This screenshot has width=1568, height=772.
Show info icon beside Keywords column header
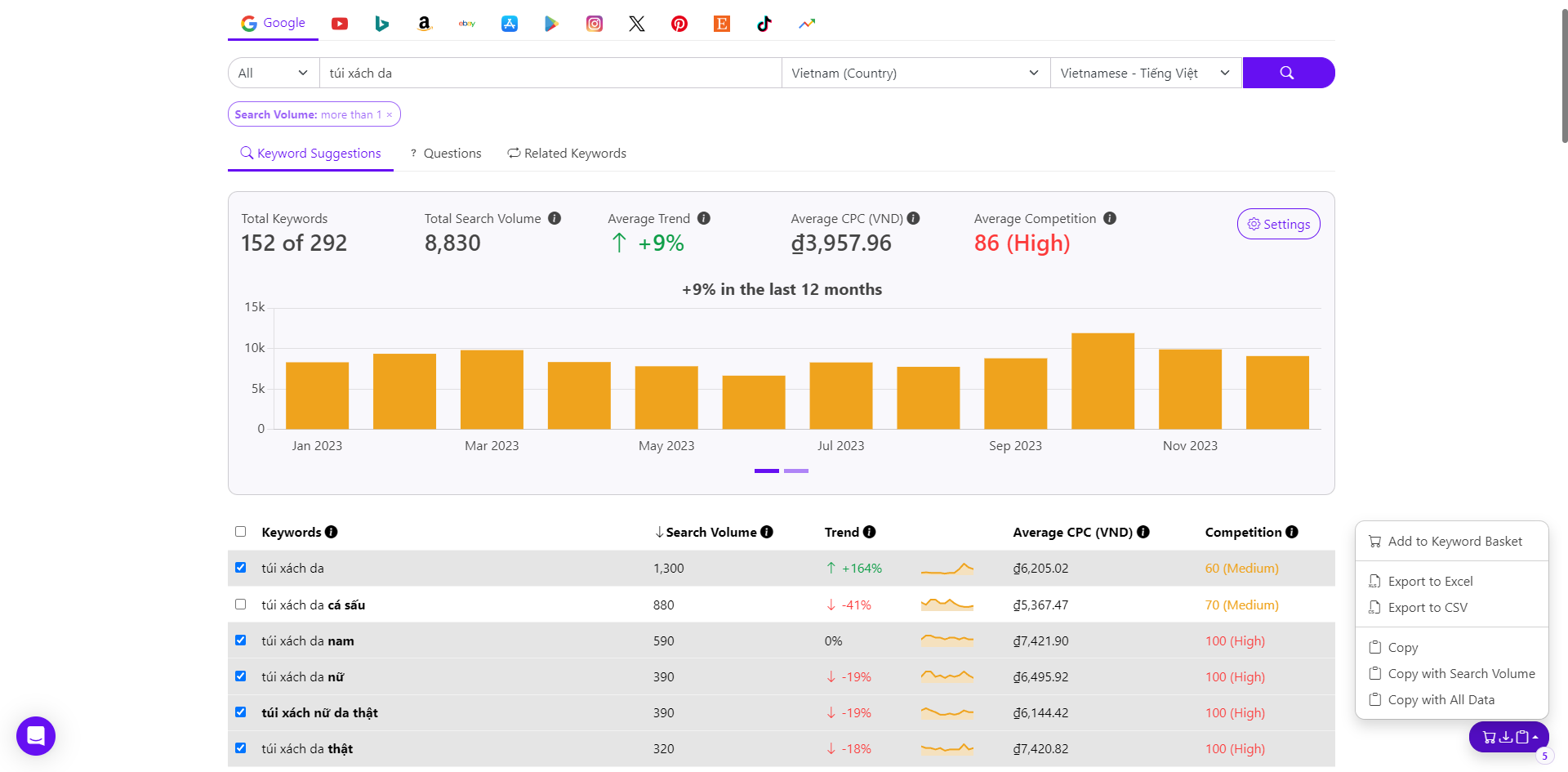coord(331,532)
